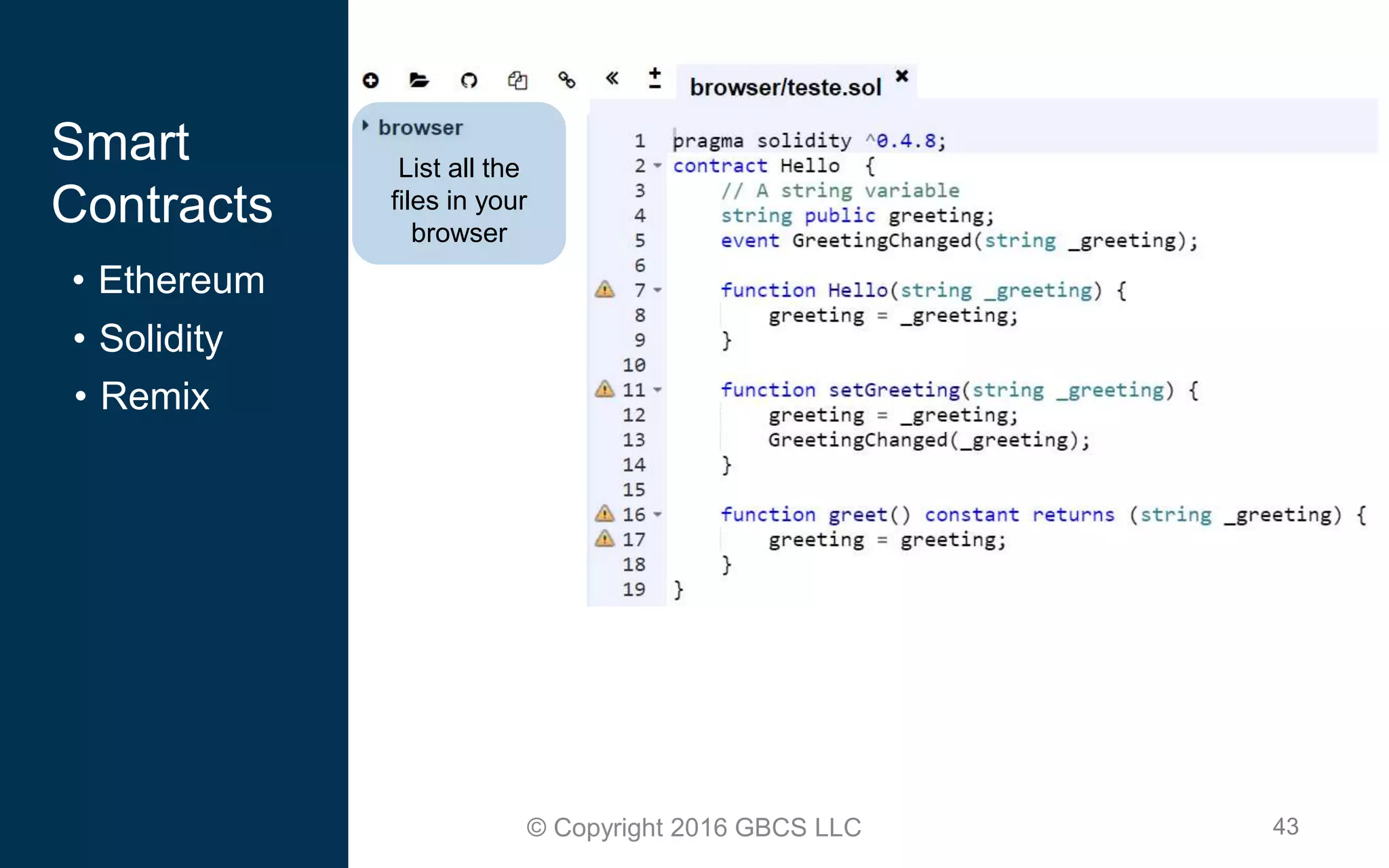Click the chain link icon
Viewport: 1389px width, 868px height.
coord(566,81)
